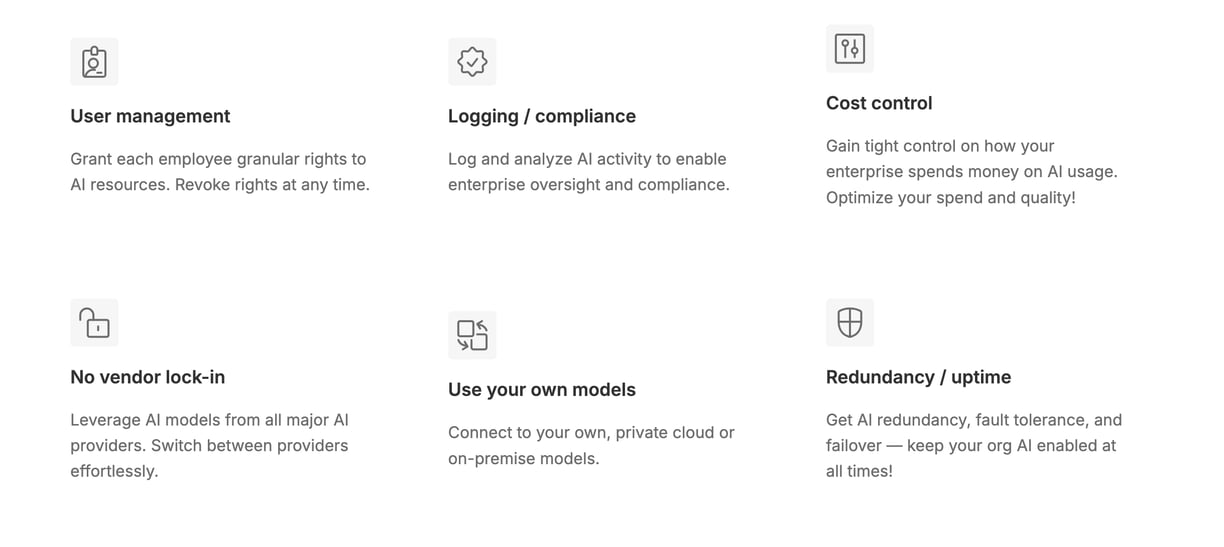Click the 'Optimize your spend and quality!' line

(951, 197)
